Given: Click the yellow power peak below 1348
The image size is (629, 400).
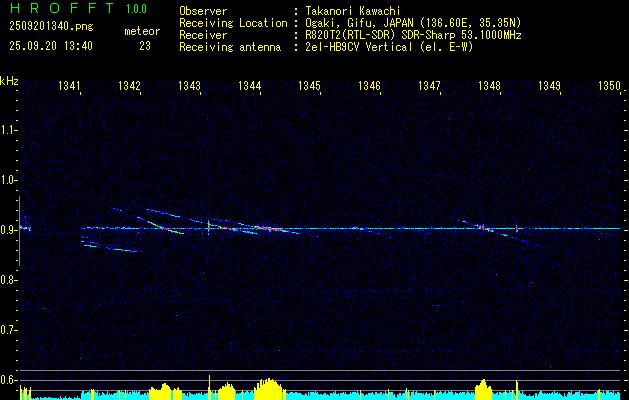Looking at the screenshot, I should [x=483, y=388].
